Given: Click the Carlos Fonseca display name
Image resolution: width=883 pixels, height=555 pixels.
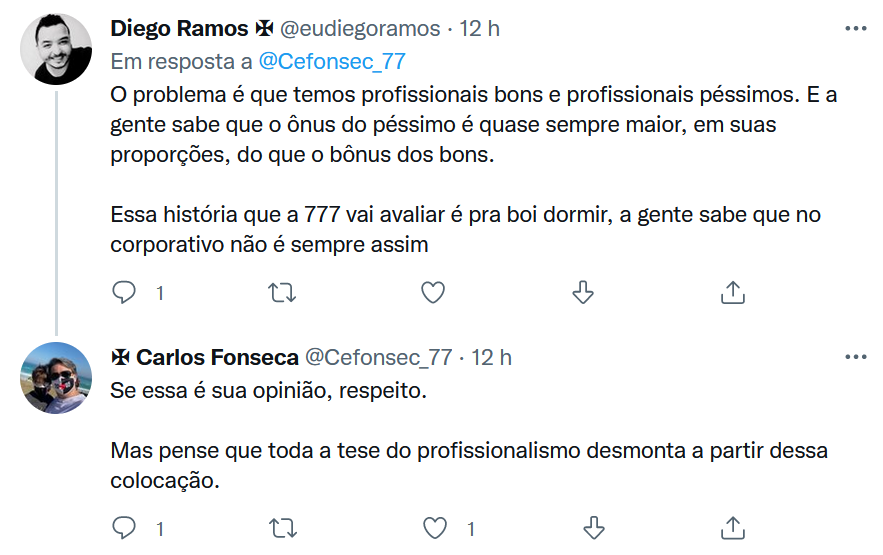Looking at the screenshot, I should (216, 357).
